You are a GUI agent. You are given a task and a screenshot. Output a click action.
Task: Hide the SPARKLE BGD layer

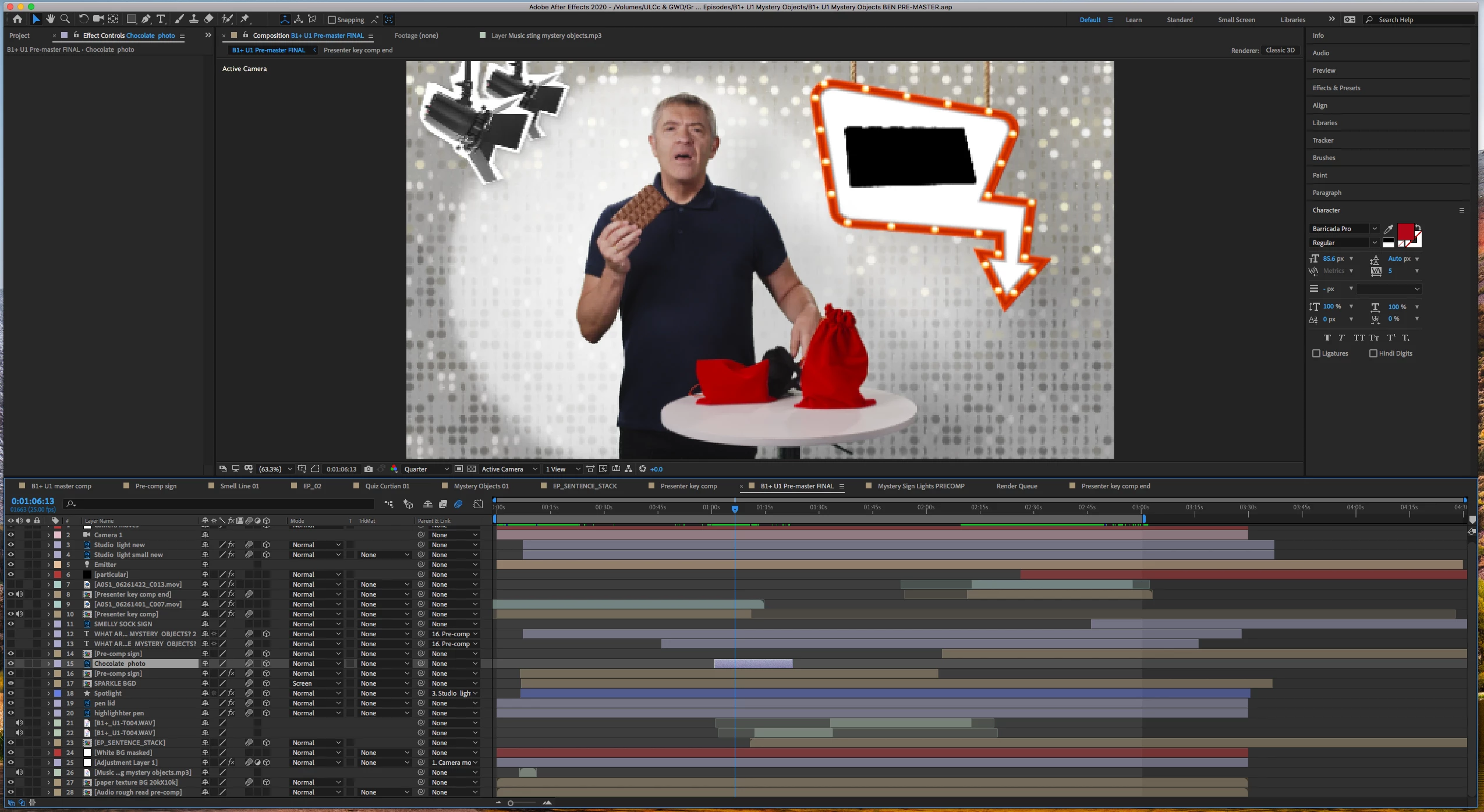click(x=10, y=683)
